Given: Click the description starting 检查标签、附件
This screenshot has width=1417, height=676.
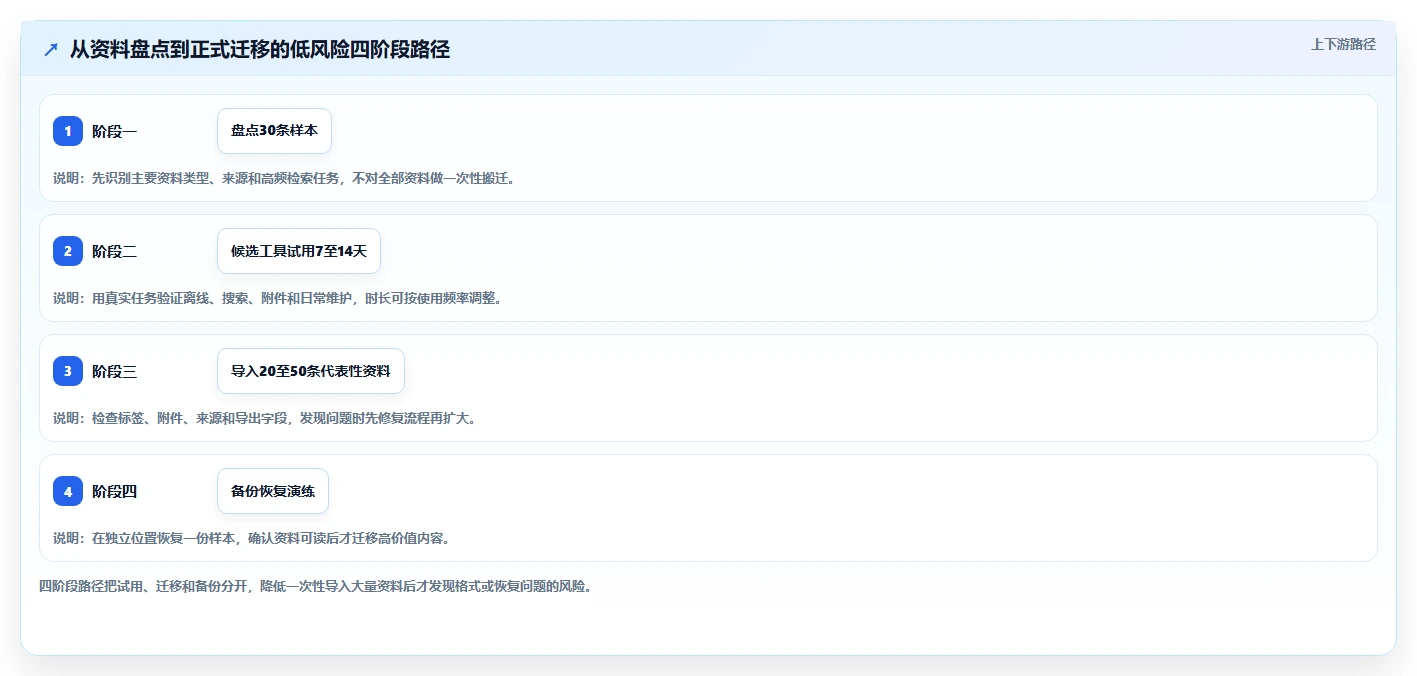Looking at the screenshot, I should pos(265,418).
